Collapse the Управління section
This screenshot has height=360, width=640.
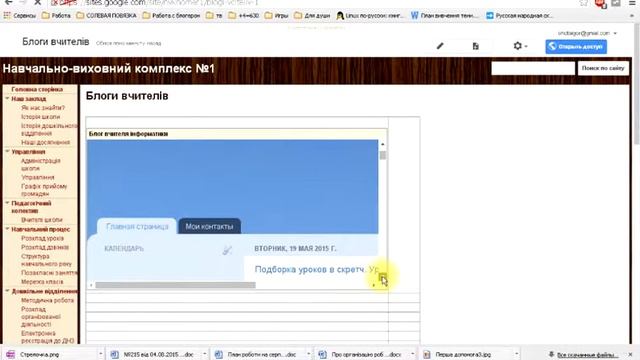[x=7, y=151]
